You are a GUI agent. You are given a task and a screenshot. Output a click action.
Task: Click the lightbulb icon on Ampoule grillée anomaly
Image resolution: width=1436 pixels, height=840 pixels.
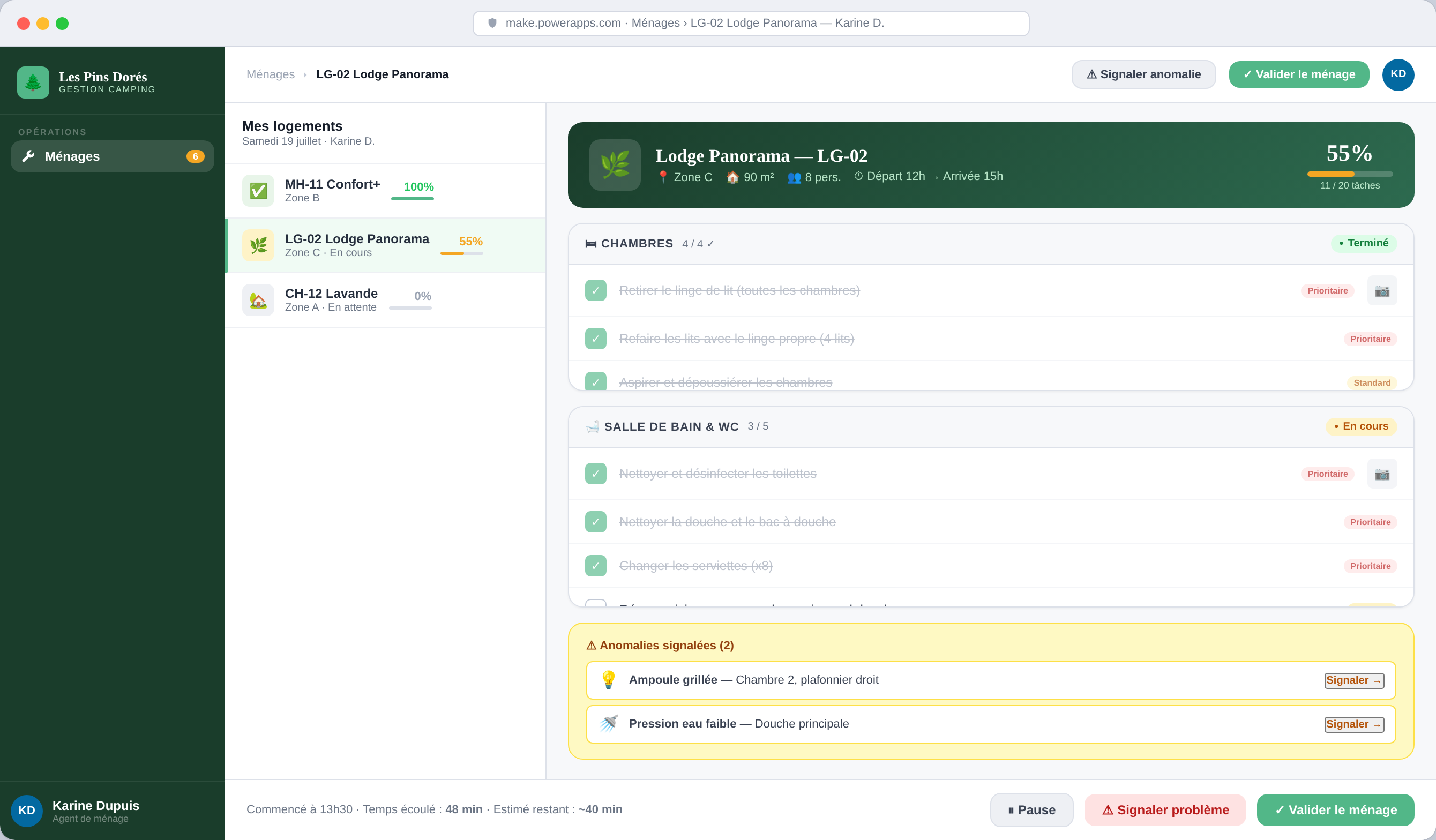tap(608, 680)
